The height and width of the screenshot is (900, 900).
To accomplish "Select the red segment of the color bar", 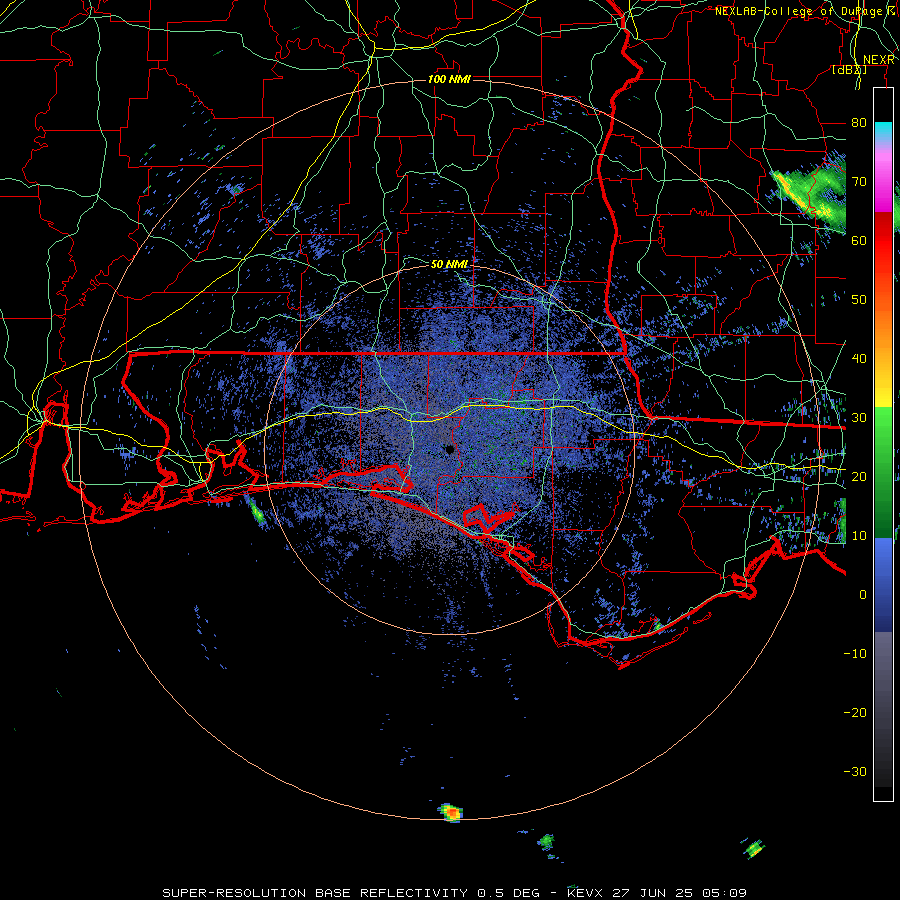I will 883,241.
